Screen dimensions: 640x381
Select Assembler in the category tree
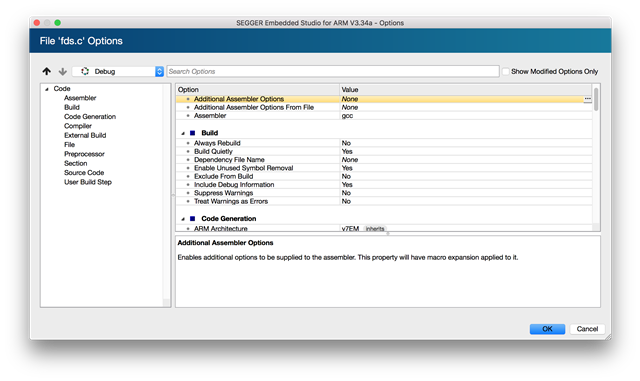coord(80,98)
